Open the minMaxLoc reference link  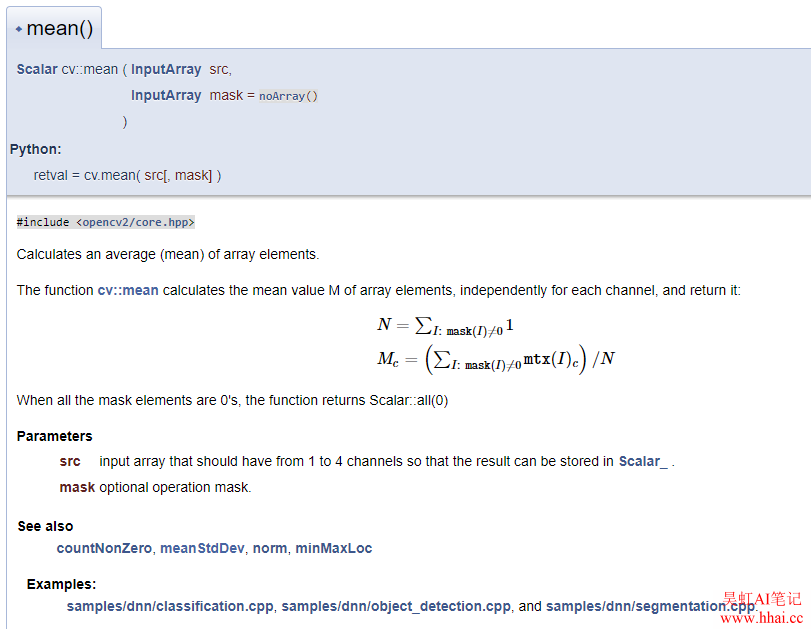pos(333,548)
